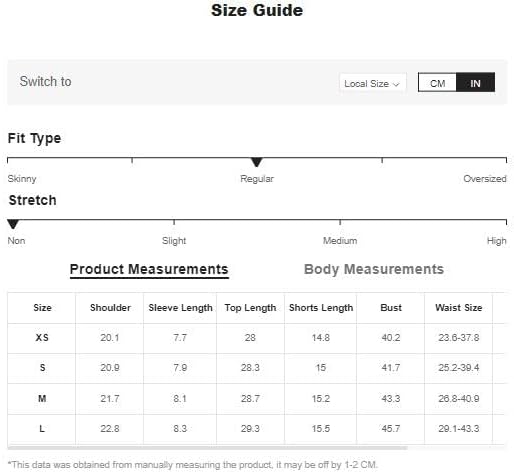Screen dimensions: 514x474
Task: Open the Local Size dropdown
Action: tap(372, 83)
